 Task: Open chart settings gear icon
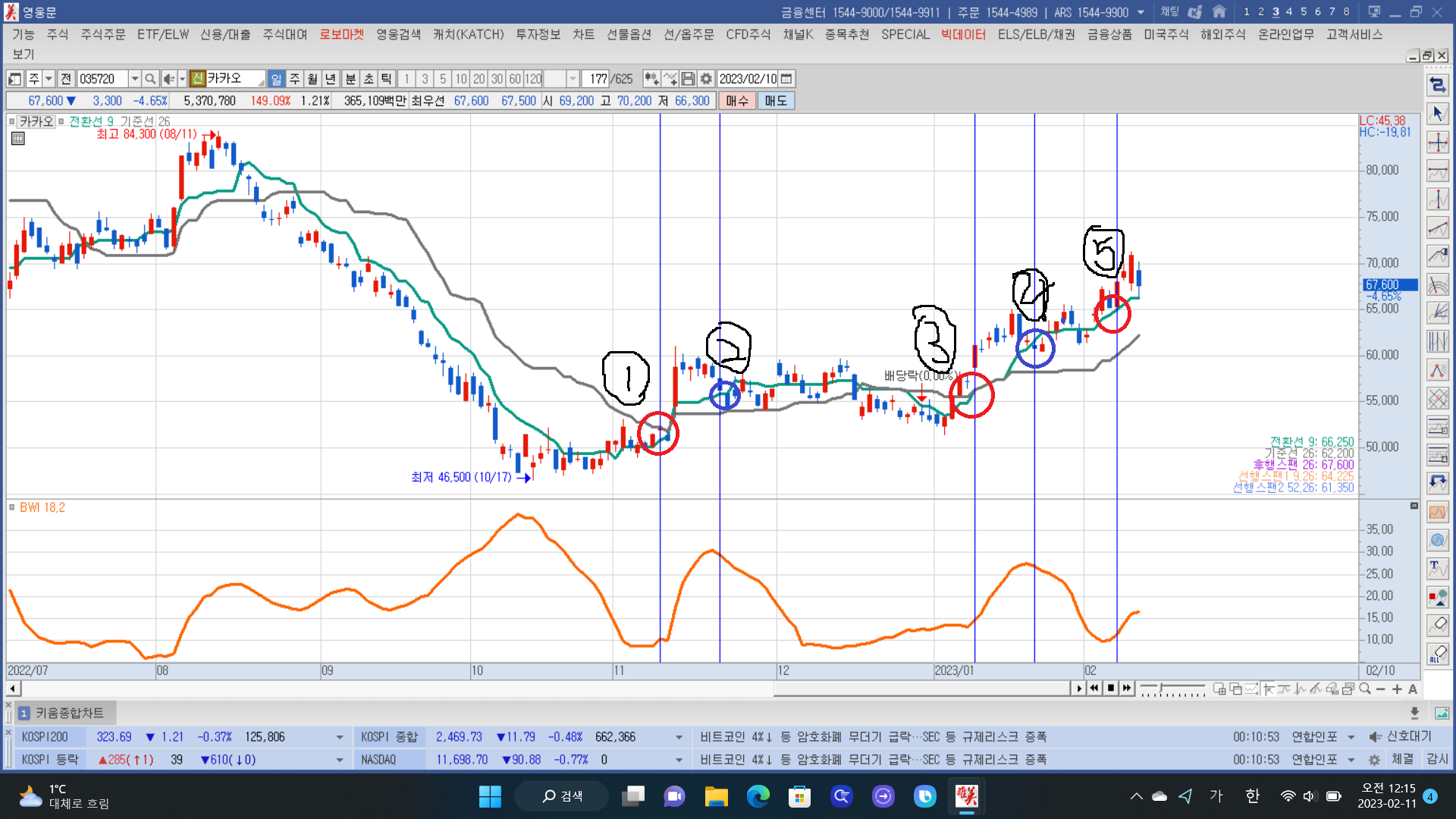[x=706, y=79]
